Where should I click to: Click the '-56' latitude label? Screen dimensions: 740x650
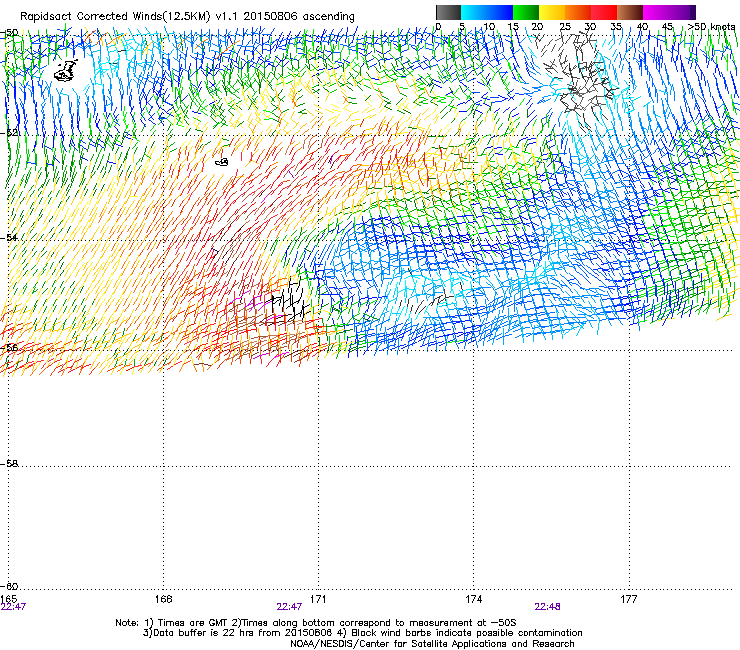click(x=9, y=348)
